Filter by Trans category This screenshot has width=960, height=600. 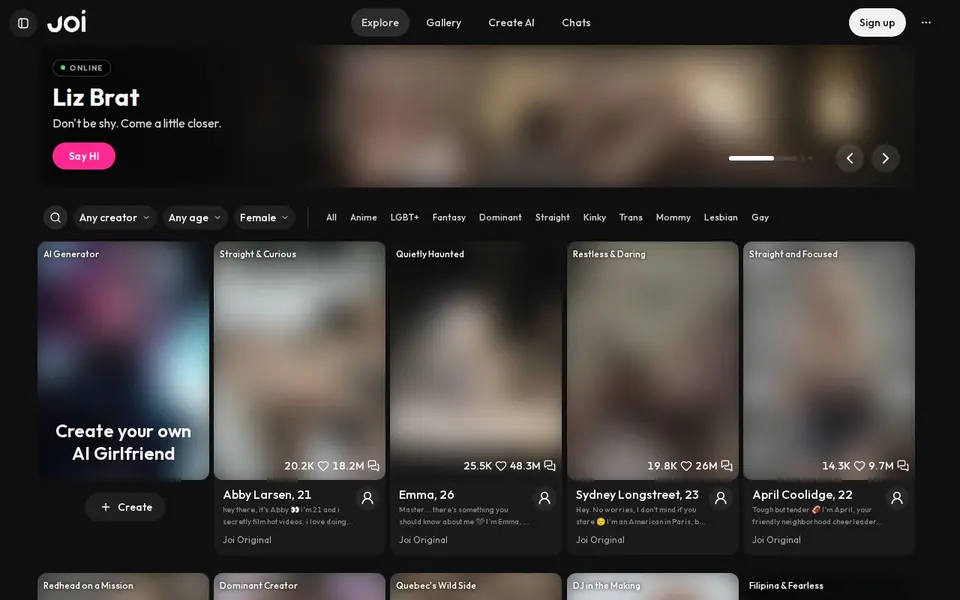point(631,217)
